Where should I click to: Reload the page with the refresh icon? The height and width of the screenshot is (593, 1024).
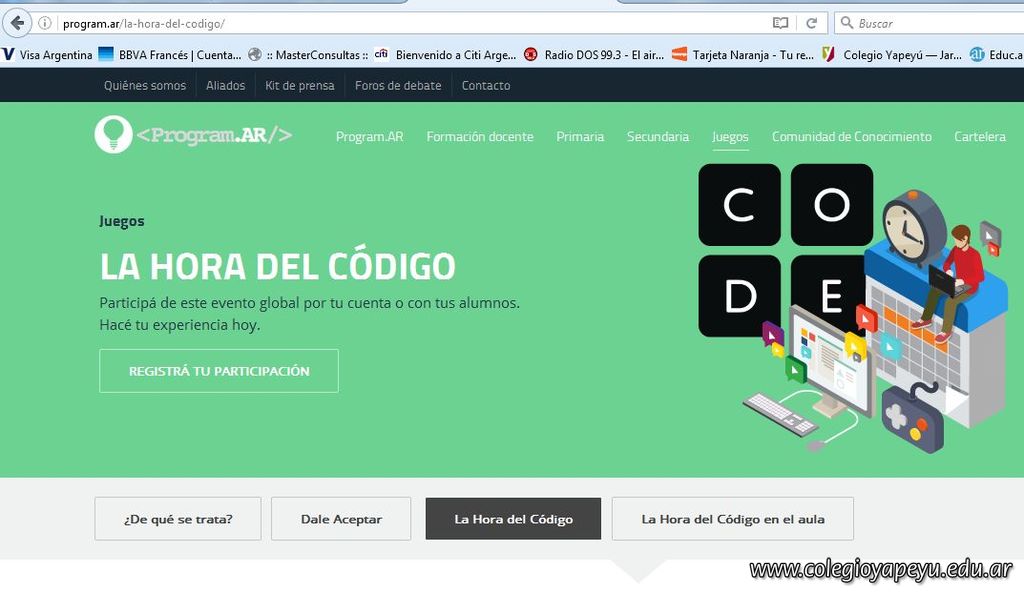pyautogui.click(x=812, y=23)
